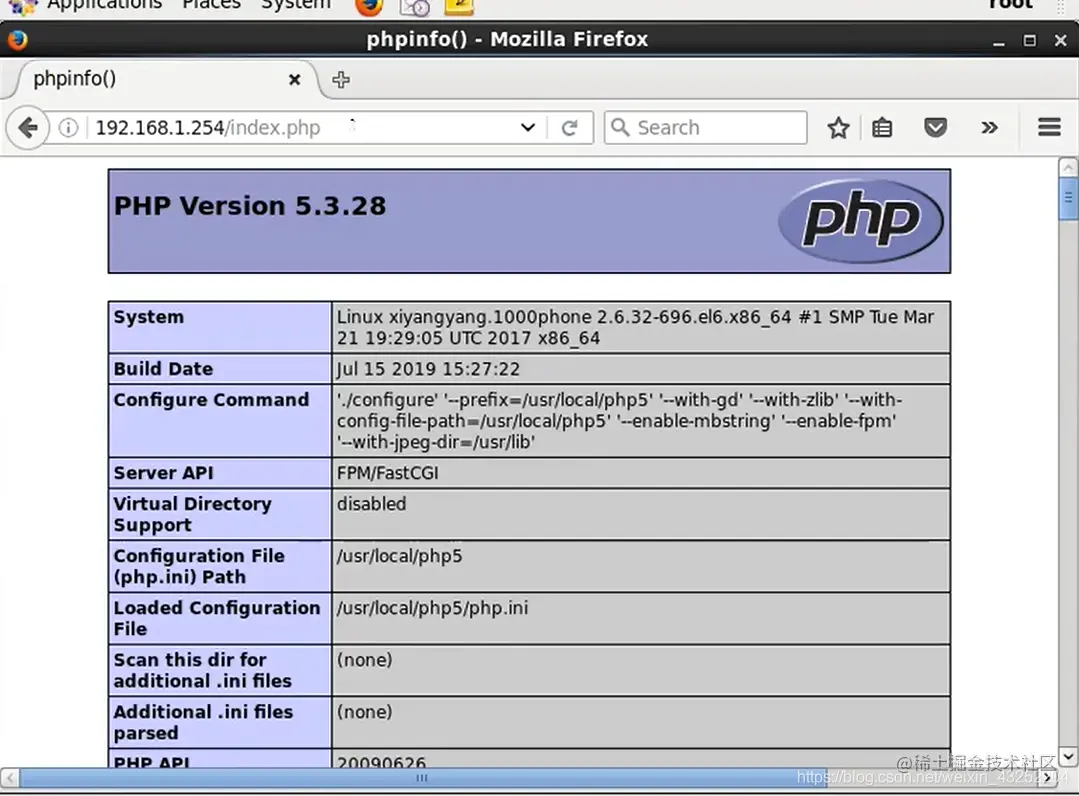The height and width of the screenshot is (796, 1079).
Task: Click the 'Build Date' row label
Action: click(x=163, y=369)
